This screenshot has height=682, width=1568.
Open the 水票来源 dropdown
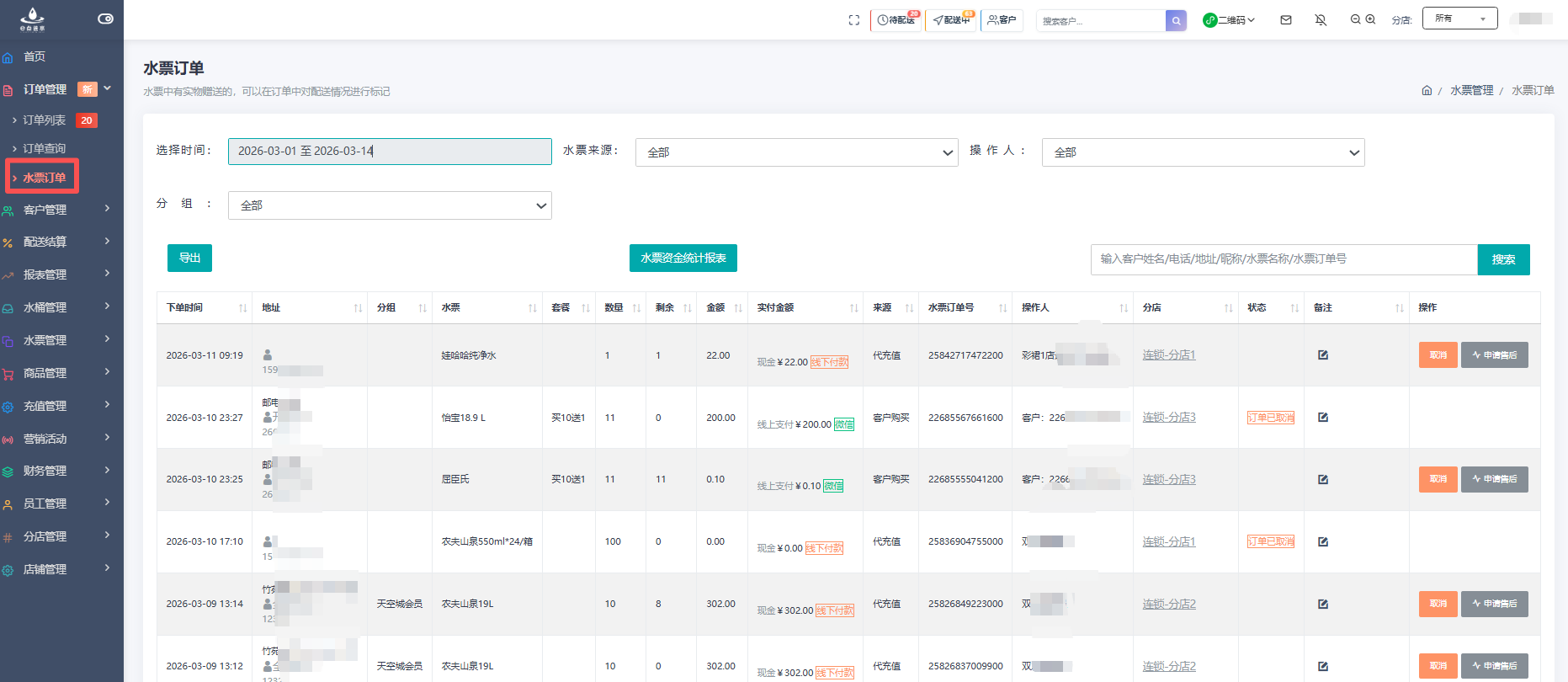(x=796, y=152)
